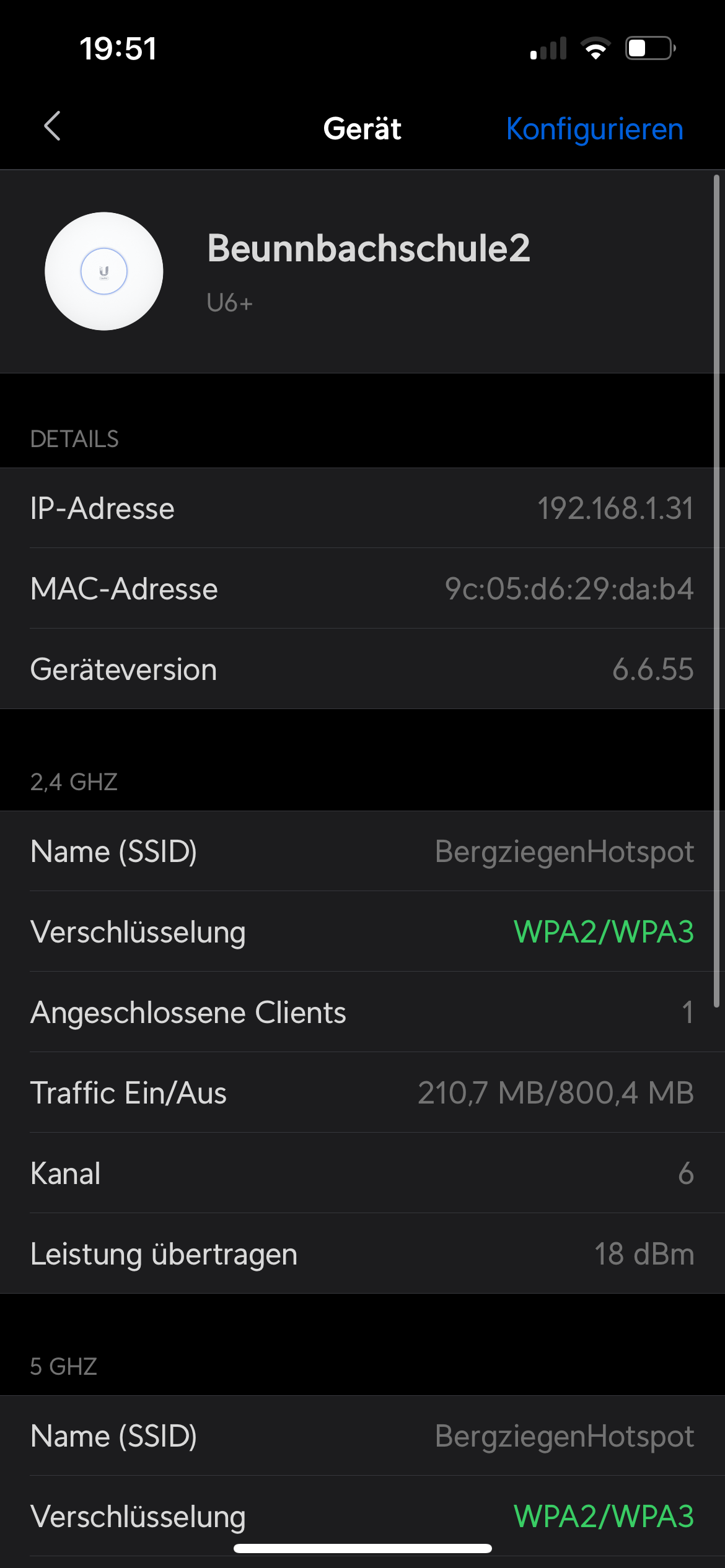Tap green WPA2/WPA3 under 2,4 GHz

pos(604,932)
